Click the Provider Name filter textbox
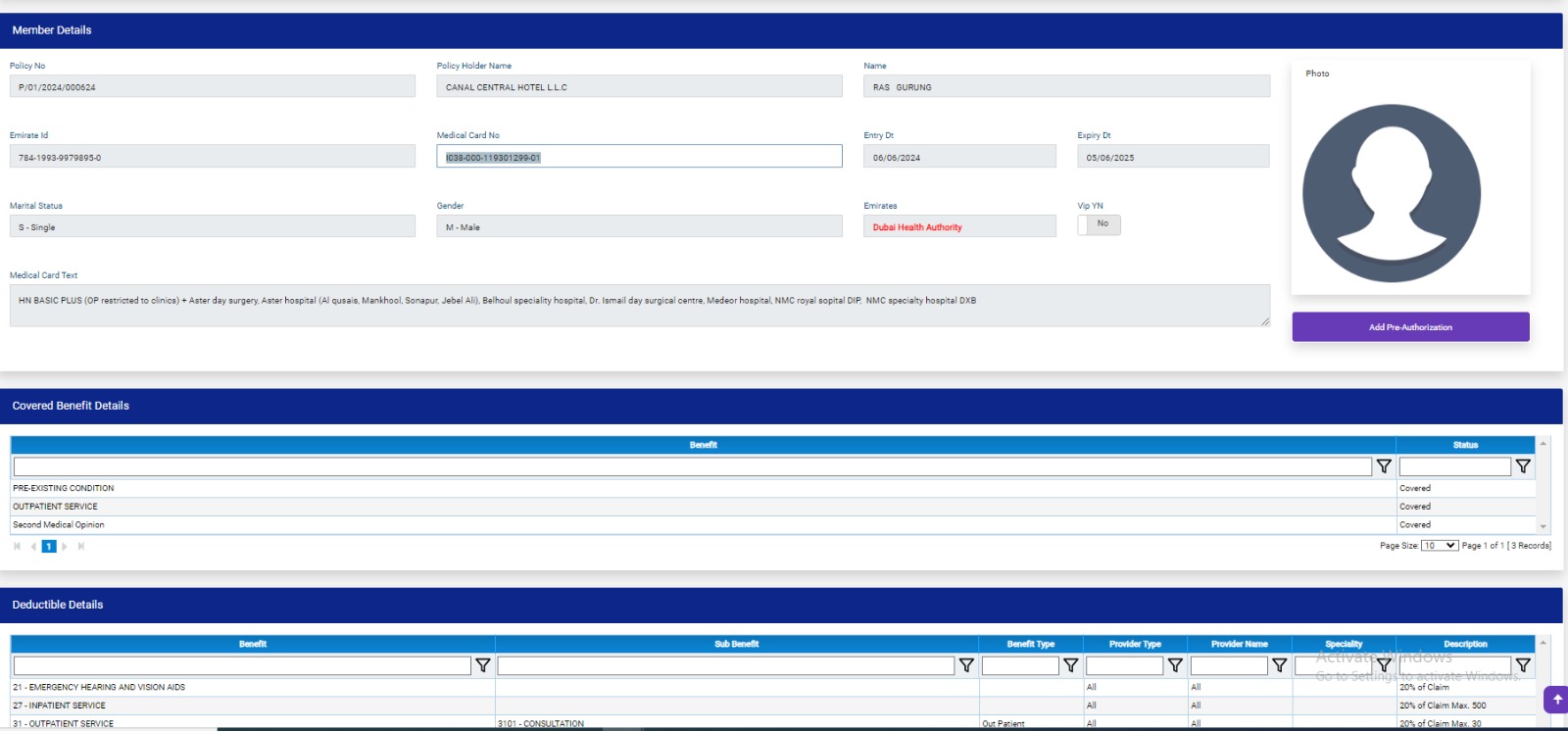 pos(1229,665)
